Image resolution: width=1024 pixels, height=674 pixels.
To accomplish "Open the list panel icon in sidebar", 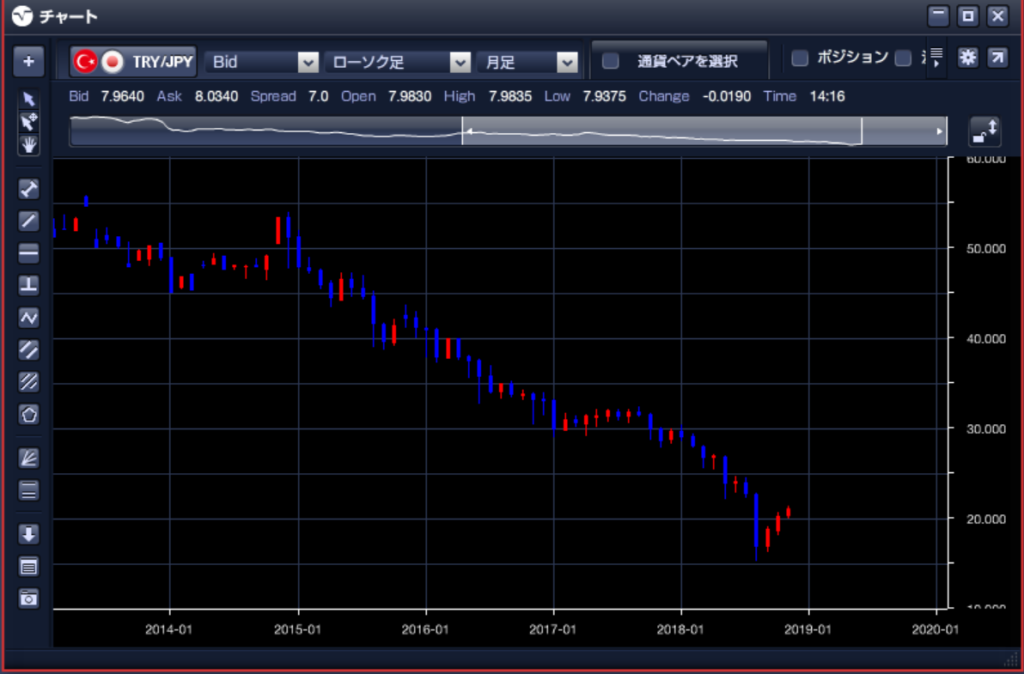I will click(29, 566).
